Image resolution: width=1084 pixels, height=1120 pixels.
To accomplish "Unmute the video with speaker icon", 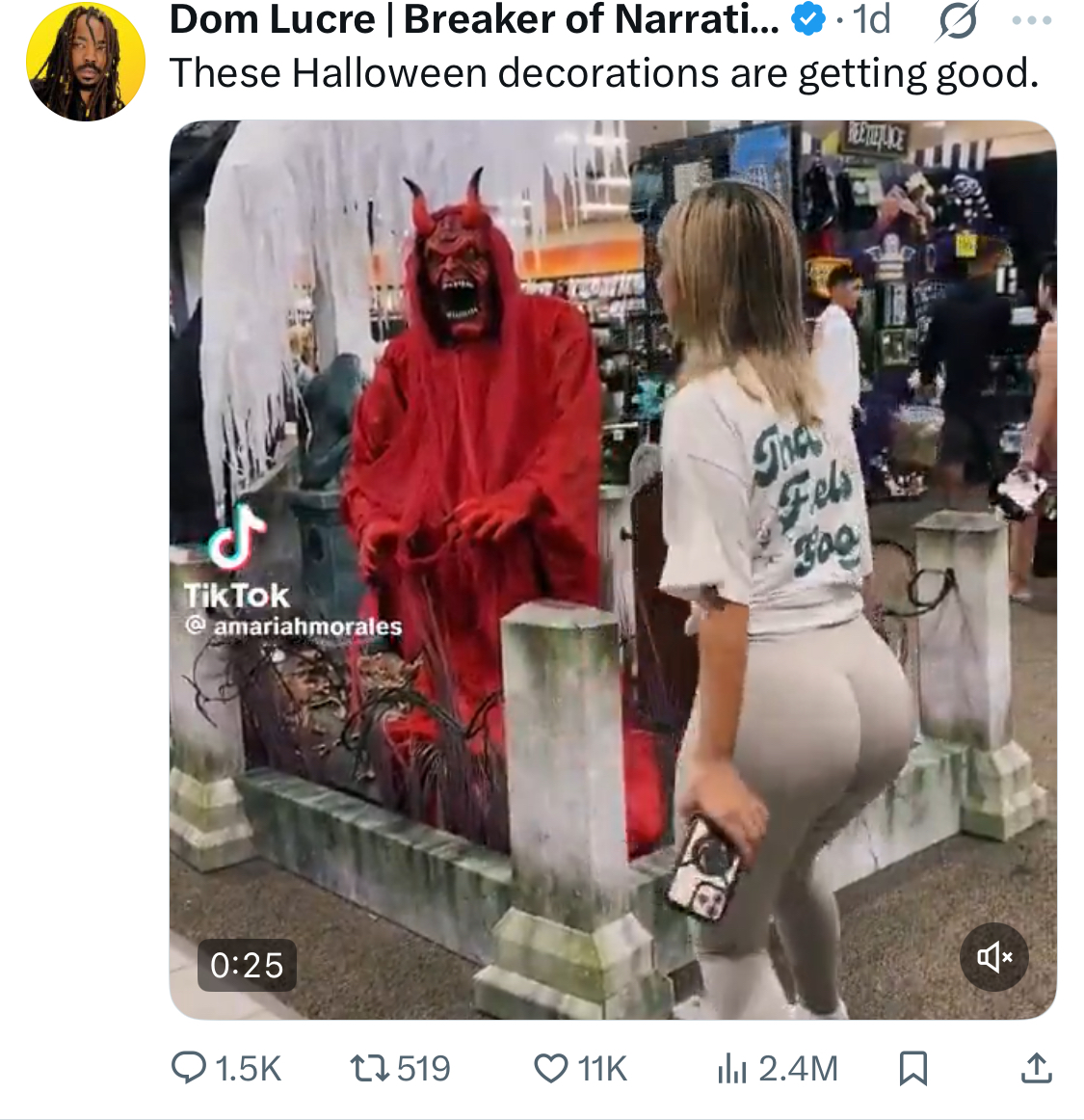I will [x=994, y=956].
